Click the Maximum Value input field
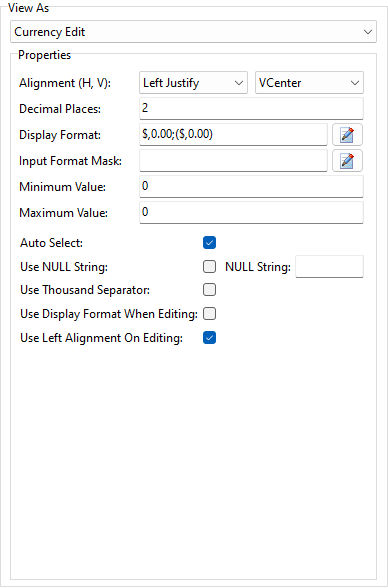The image size is (388, 588). pos(251,212)
